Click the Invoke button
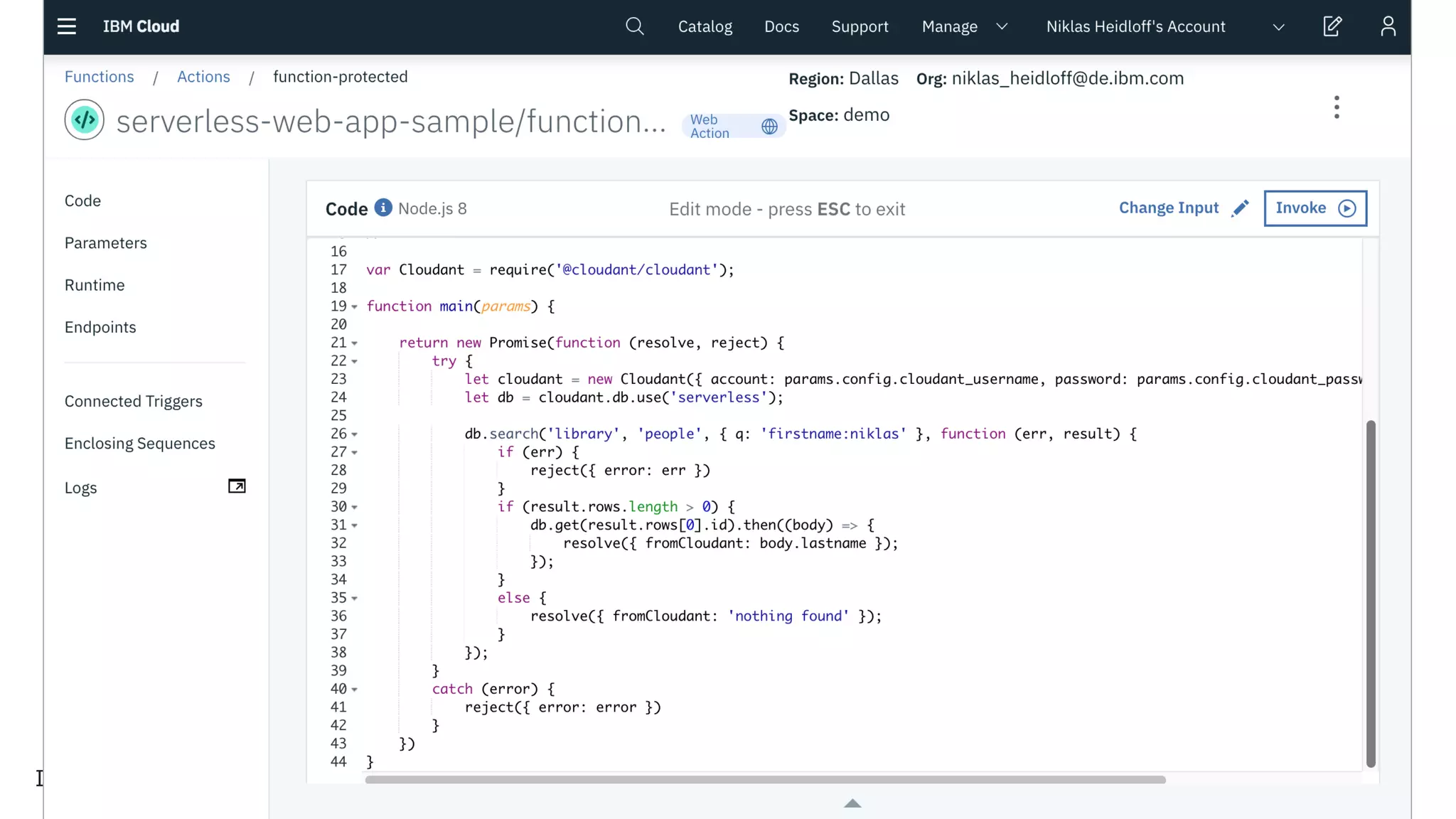The image size is (1456, 819). (1315, 208)
